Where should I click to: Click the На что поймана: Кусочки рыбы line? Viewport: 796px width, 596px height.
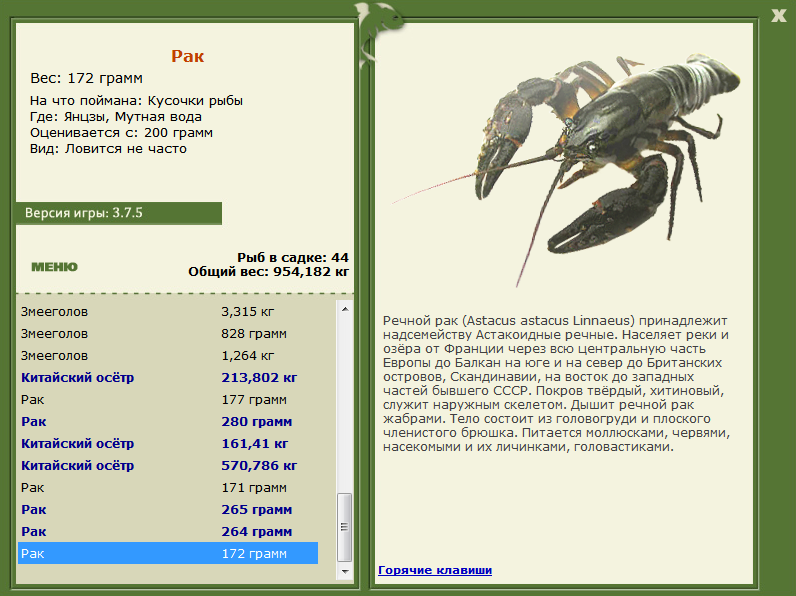pyautogui.click(x=136, y=101)
